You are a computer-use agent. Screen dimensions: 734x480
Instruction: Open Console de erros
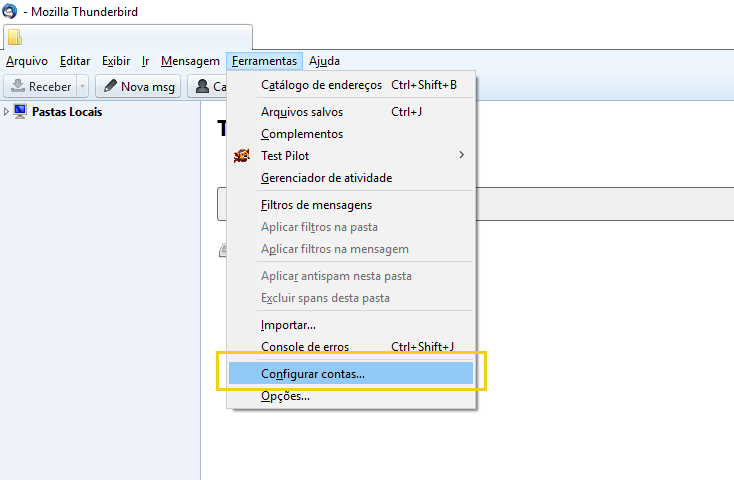[x=351, y=347]
